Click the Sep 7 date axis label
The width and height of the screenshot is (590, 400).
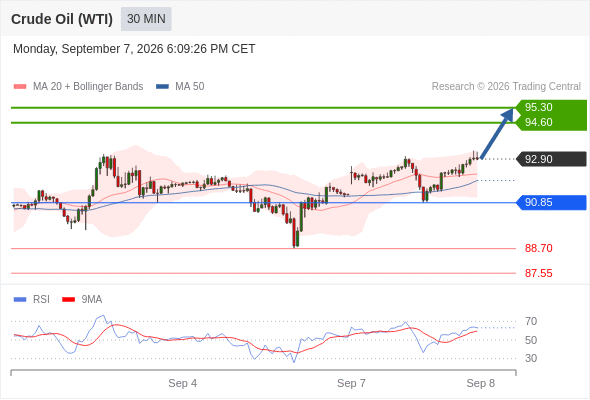pyautogui.click(x=351, y=383)
